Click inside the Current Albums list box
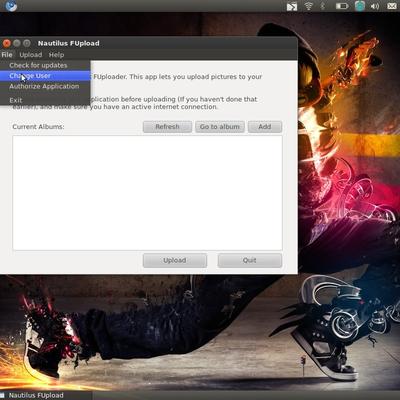The height and width of the screenshot is (400, 400). tap(147, 193)
